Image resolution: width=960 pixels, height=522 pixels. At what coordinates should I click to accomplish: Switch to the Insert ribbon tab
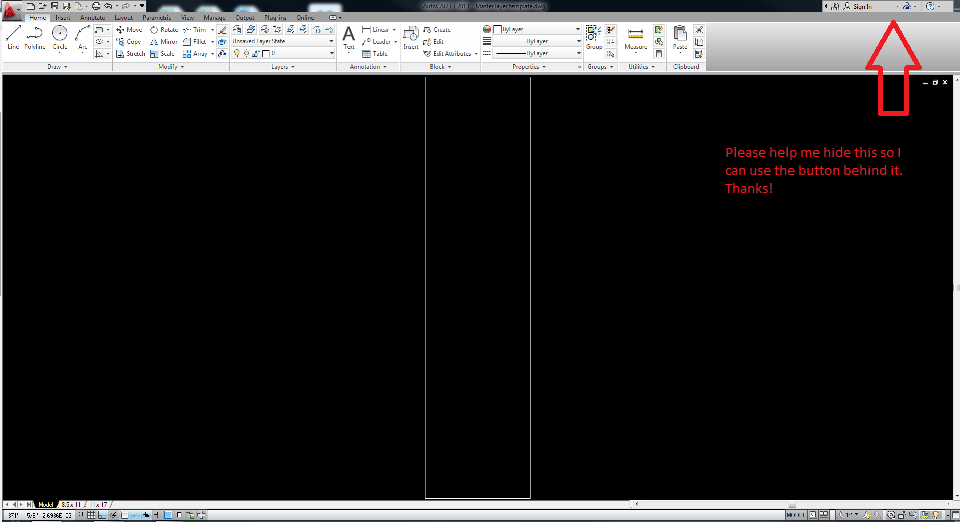point(63,18)
